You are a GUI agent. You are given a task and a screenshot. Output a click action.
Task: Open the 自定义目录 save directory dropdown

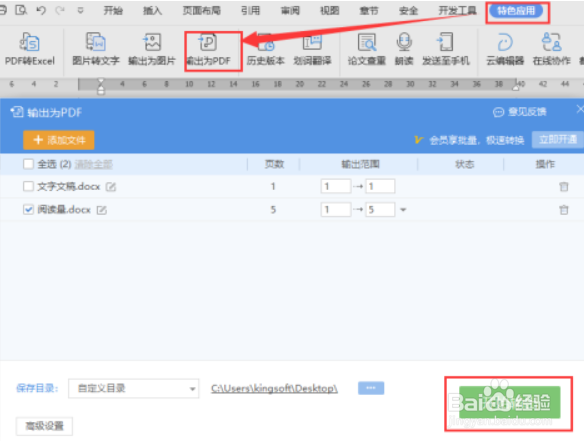133,388
